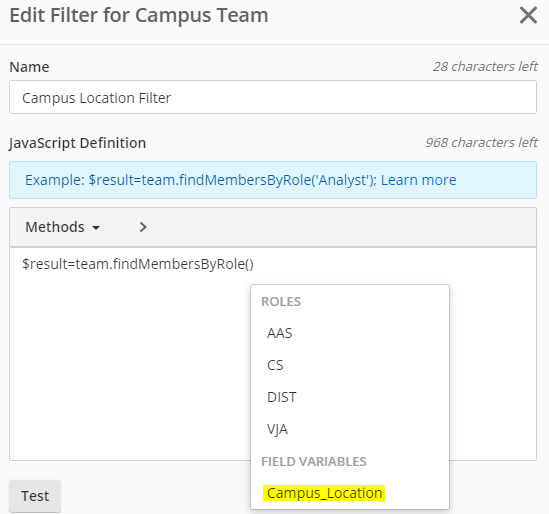Click the 968 characters left counter
The width and height of the screenshot is (549, 514).
(481, 143)
